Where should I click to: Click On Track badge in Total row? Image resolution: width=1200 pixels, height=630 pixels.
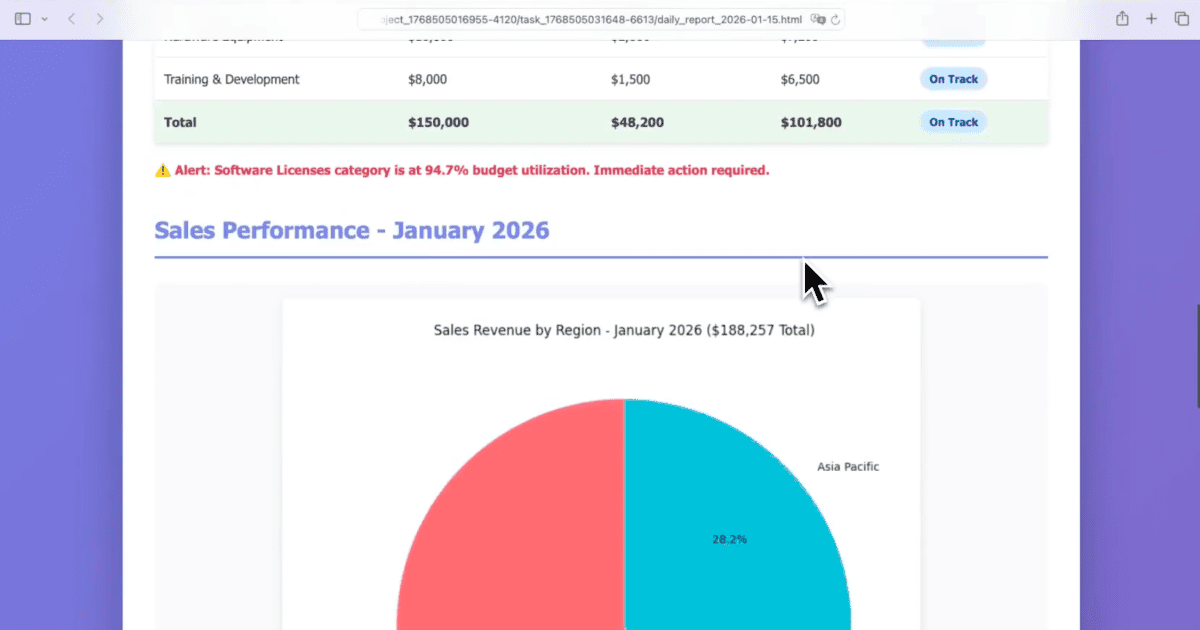953,122
